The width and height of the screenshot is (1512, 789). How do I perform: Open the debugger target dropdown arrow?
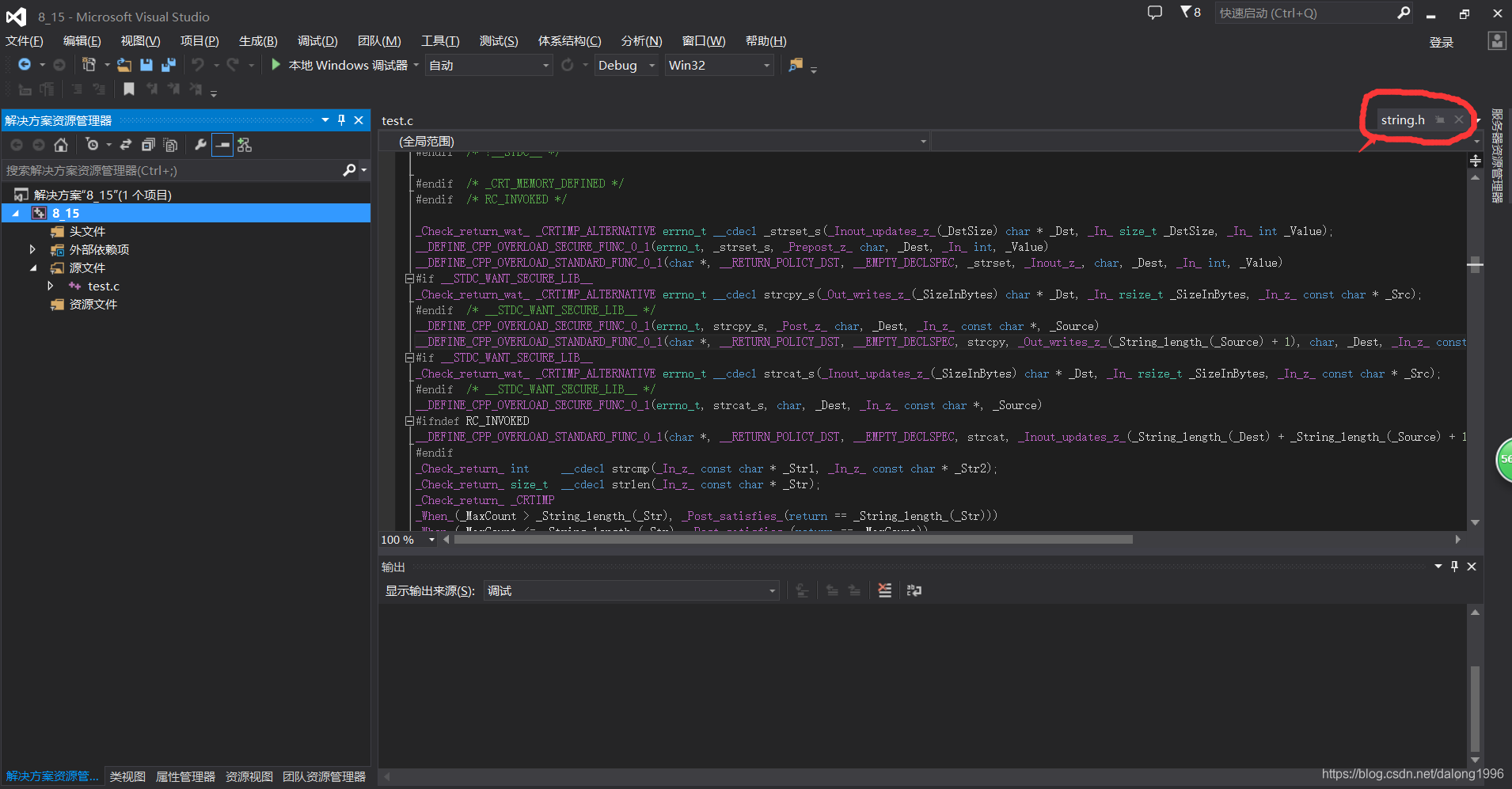416,65
